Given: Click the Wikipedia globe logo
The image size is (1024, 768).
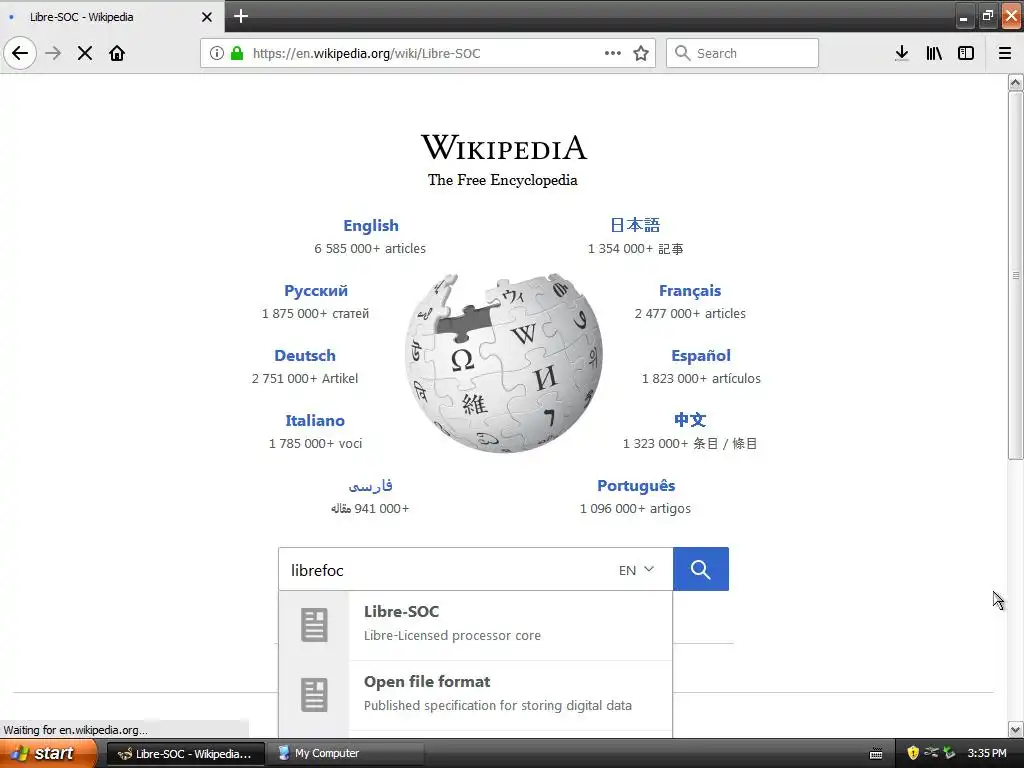Looking at the screenshot, I should click(x=504, y=362).
